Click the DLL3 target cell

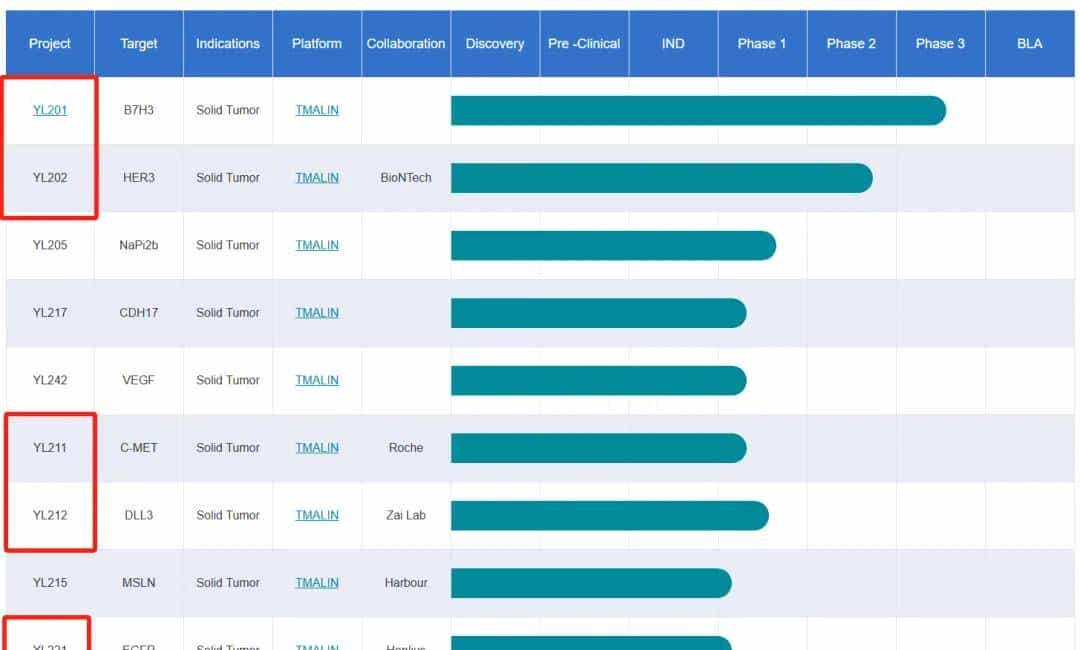point(138,515)
